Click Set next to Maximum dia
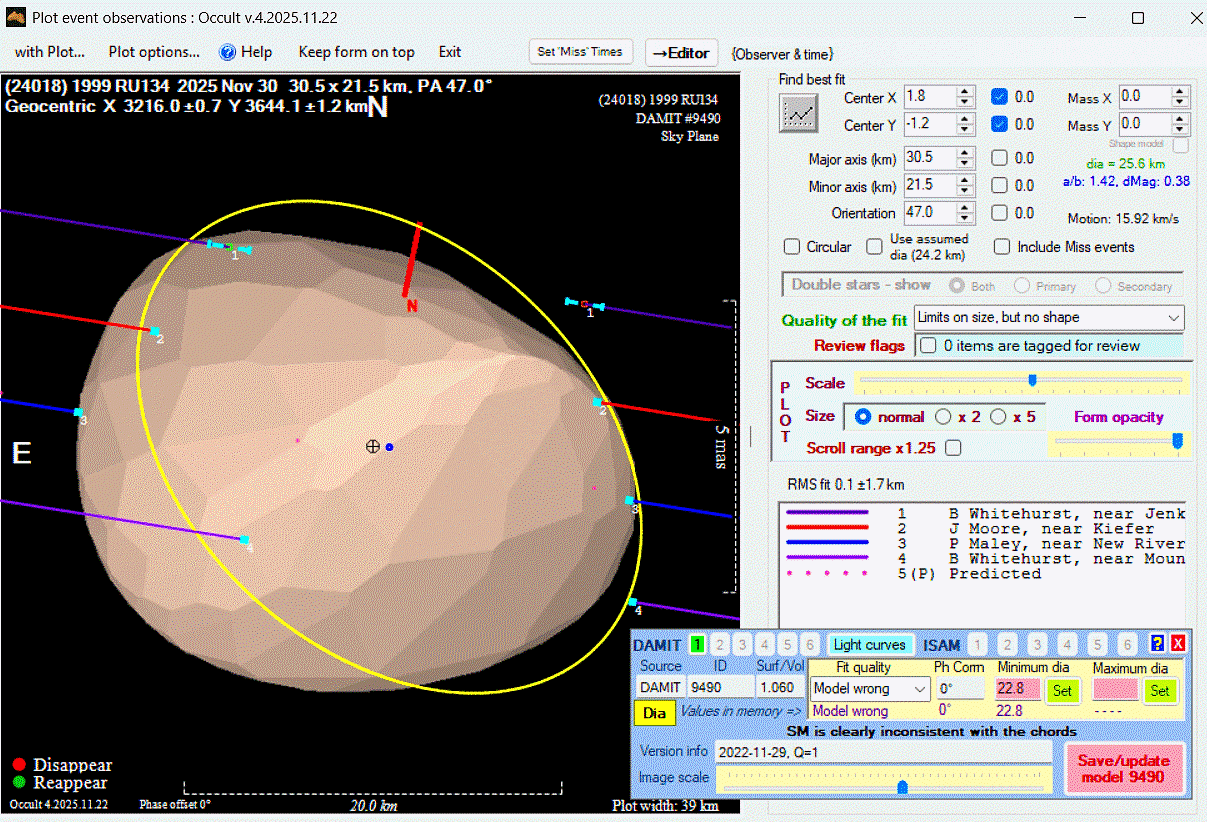Viewport: 1207px width, 822px height. click(x=1159, y=690)
